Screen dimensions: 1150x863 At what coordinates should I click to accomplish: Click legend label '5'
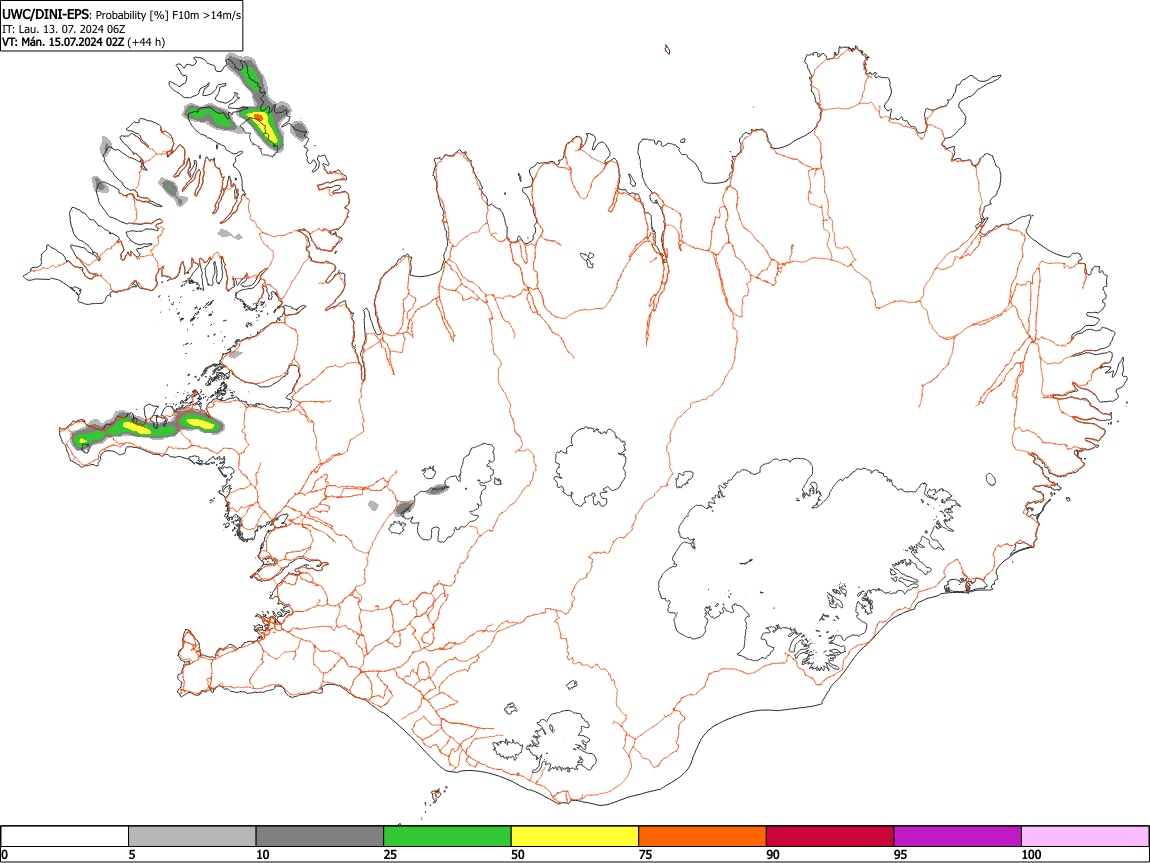[132, 854]
